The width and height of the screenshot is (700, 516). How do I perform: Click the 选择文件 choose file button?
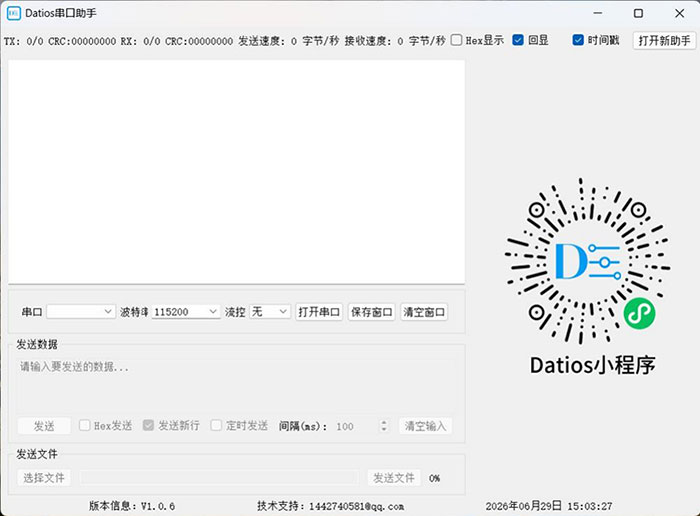(44, 478)
